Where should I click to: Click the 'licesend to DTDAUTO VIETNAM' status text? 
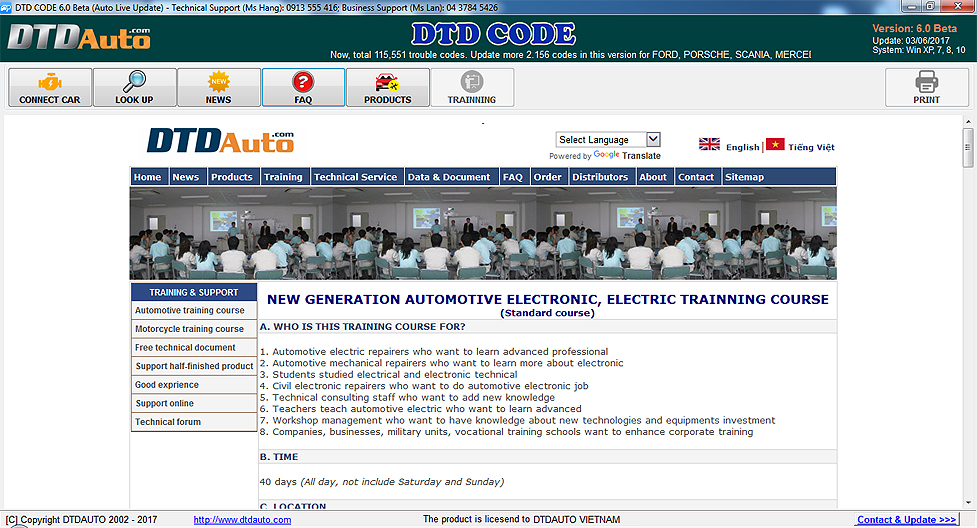pyautogui.click(x=522, y=519)
